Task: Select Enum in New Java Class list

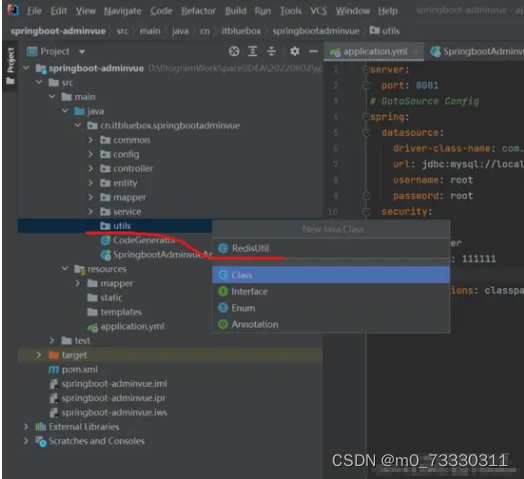Action: tap(331, 308)
